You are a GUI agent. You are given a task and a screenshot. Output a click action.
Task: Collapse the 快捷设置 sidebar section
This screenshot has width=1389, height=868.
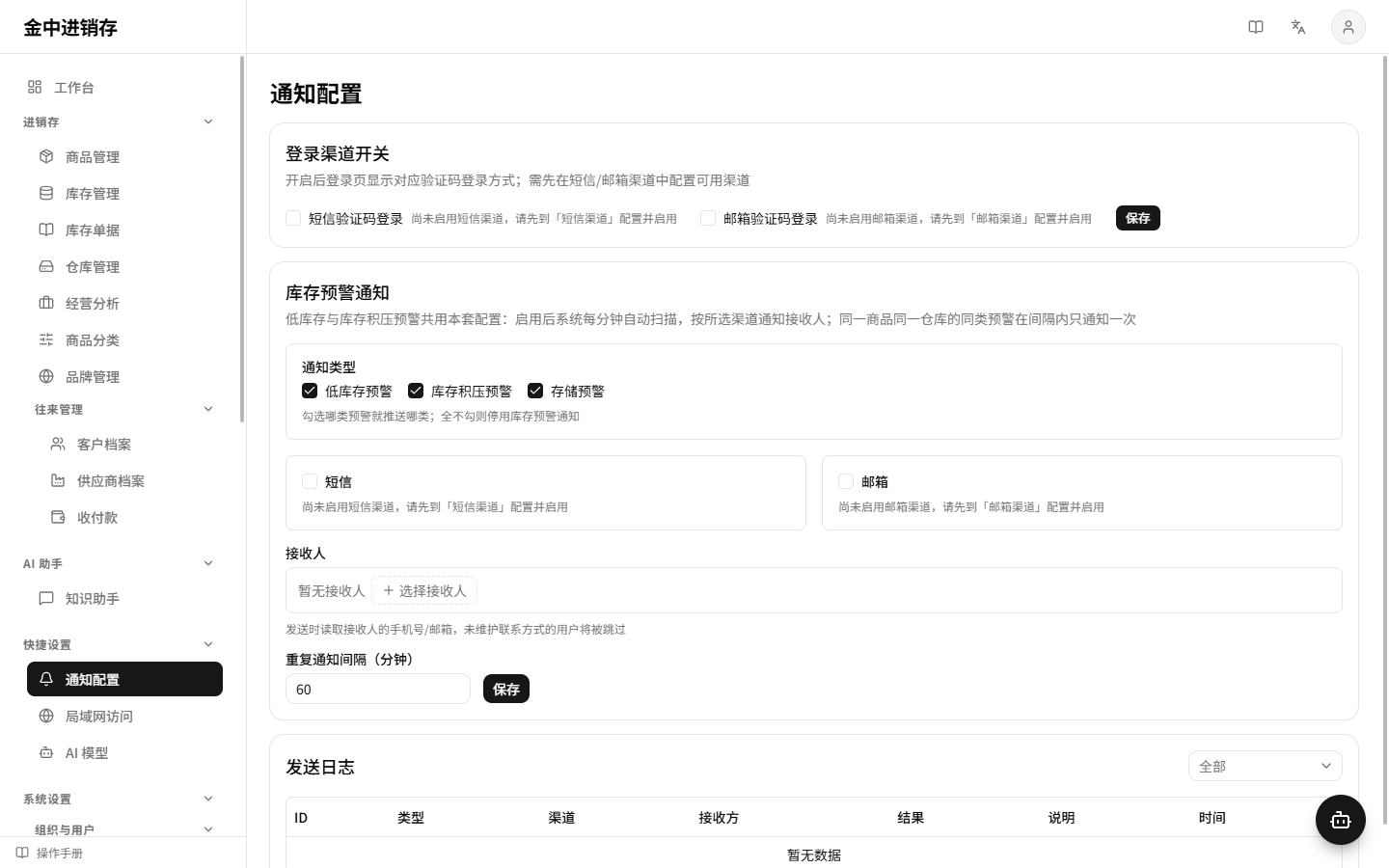click(x=208, y=644)
